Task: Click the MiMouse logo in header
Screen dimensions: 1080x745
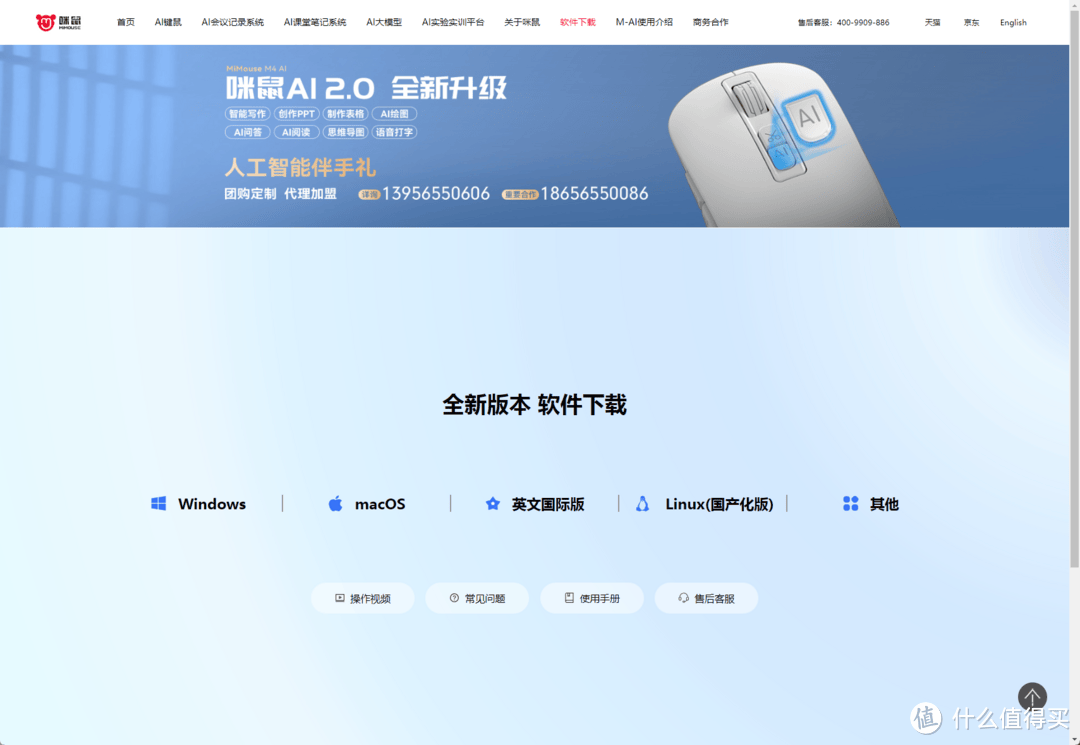Action: pyautogui.click(x=58, y=22)
